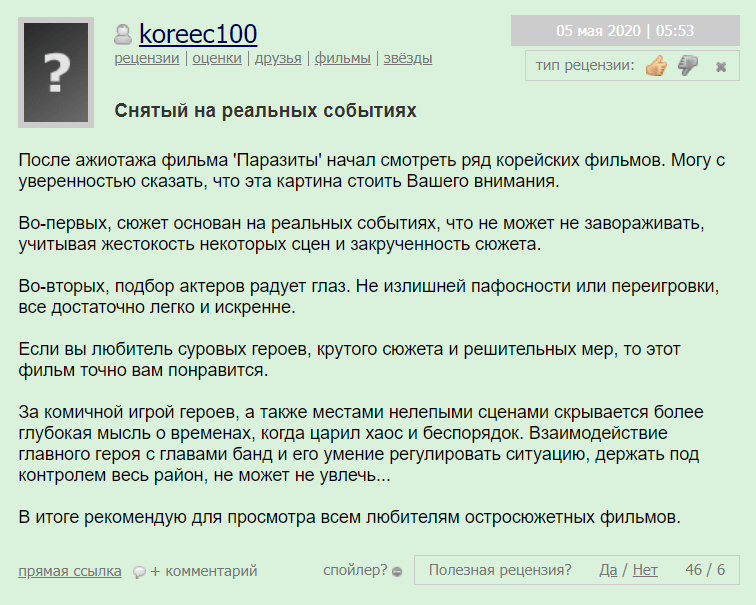Viewport: 756px width, 605px height.
Task: Click the grey X review type icon
Action: click(721, 67)
